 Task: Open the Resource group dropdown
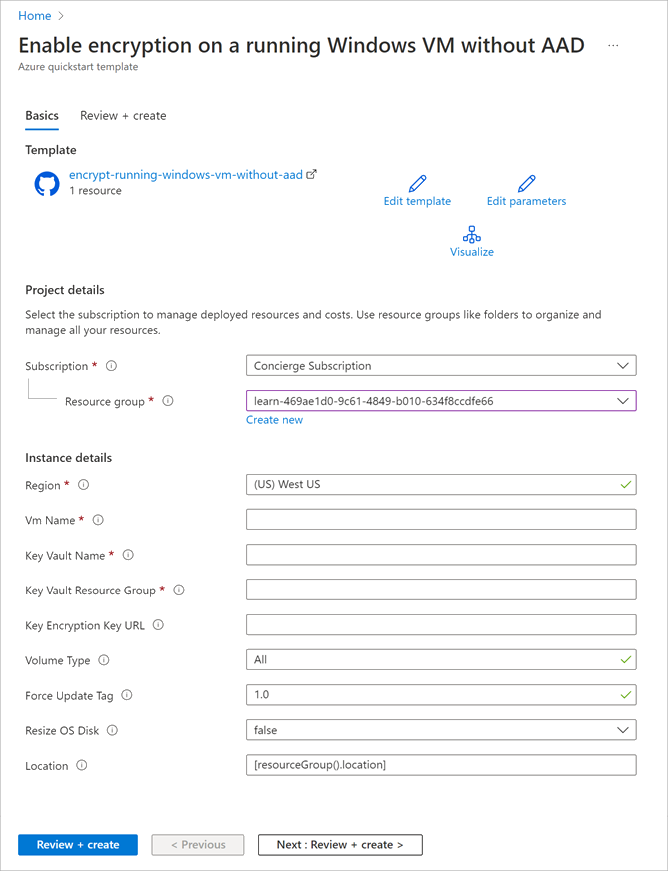pos(441,401)
